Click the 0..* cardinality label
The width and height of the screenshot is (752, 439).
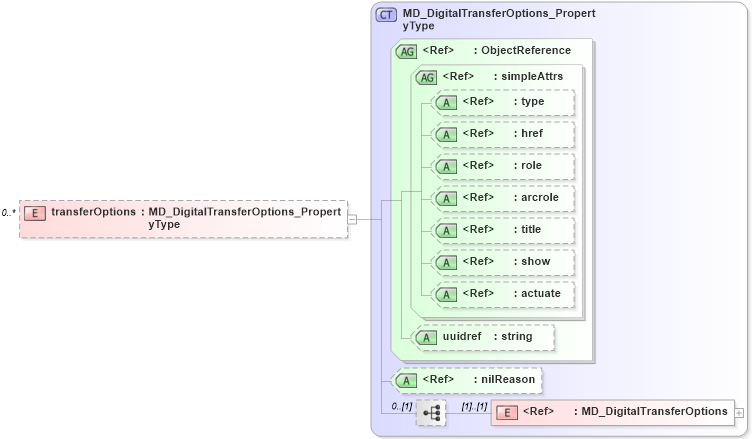click(8, 213)
